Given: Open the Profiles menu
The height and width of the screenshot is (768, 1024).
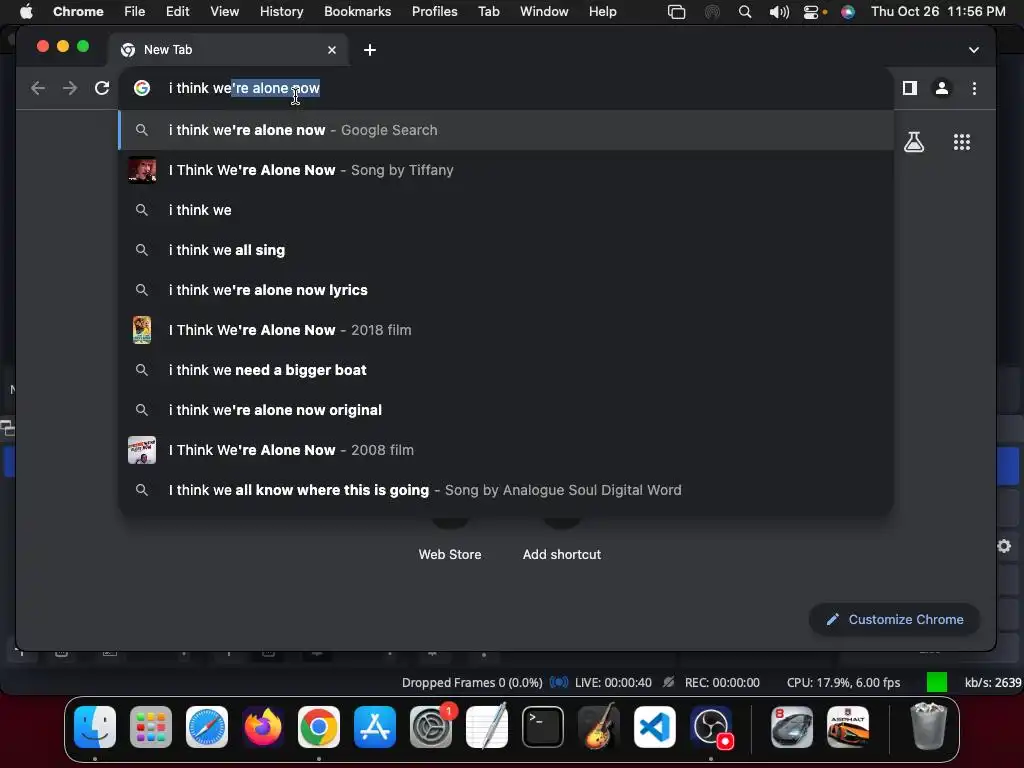Looking at the screenshot, I should 434,11.
